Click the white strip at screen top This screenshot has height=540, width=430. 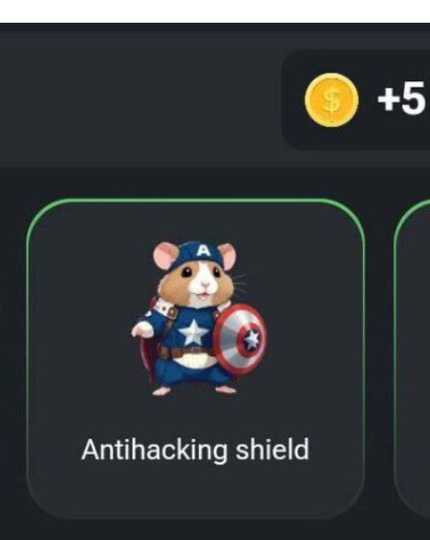[x=215, y=11]
